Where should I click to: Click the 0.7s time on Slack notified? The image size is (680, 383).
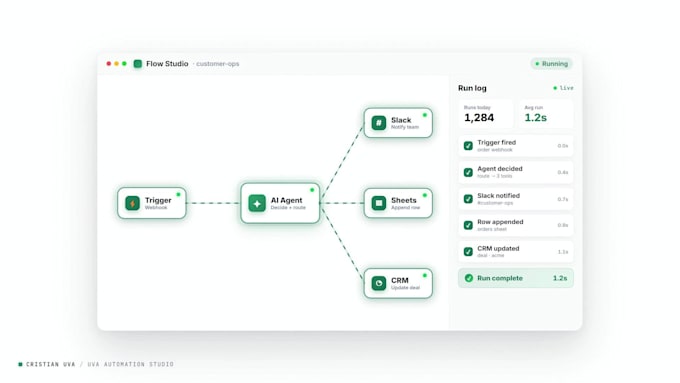pyautogui.click(x=562, y=199)
